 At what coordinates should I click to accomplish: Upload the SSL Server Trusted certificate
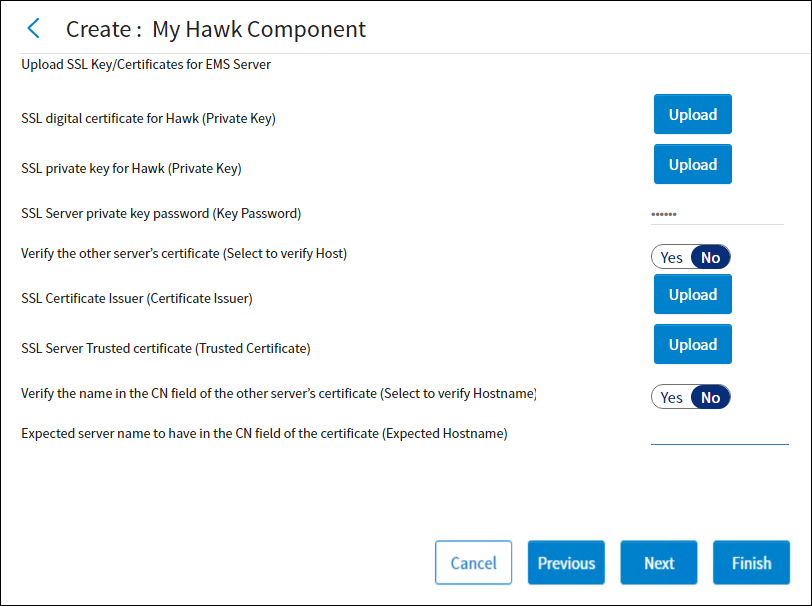point(692,345)
